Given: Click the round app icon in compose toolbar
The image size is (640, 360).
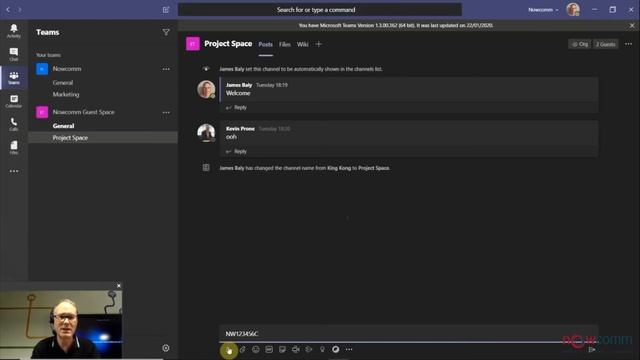Looking at the screenshot, I should coord(336,349).
